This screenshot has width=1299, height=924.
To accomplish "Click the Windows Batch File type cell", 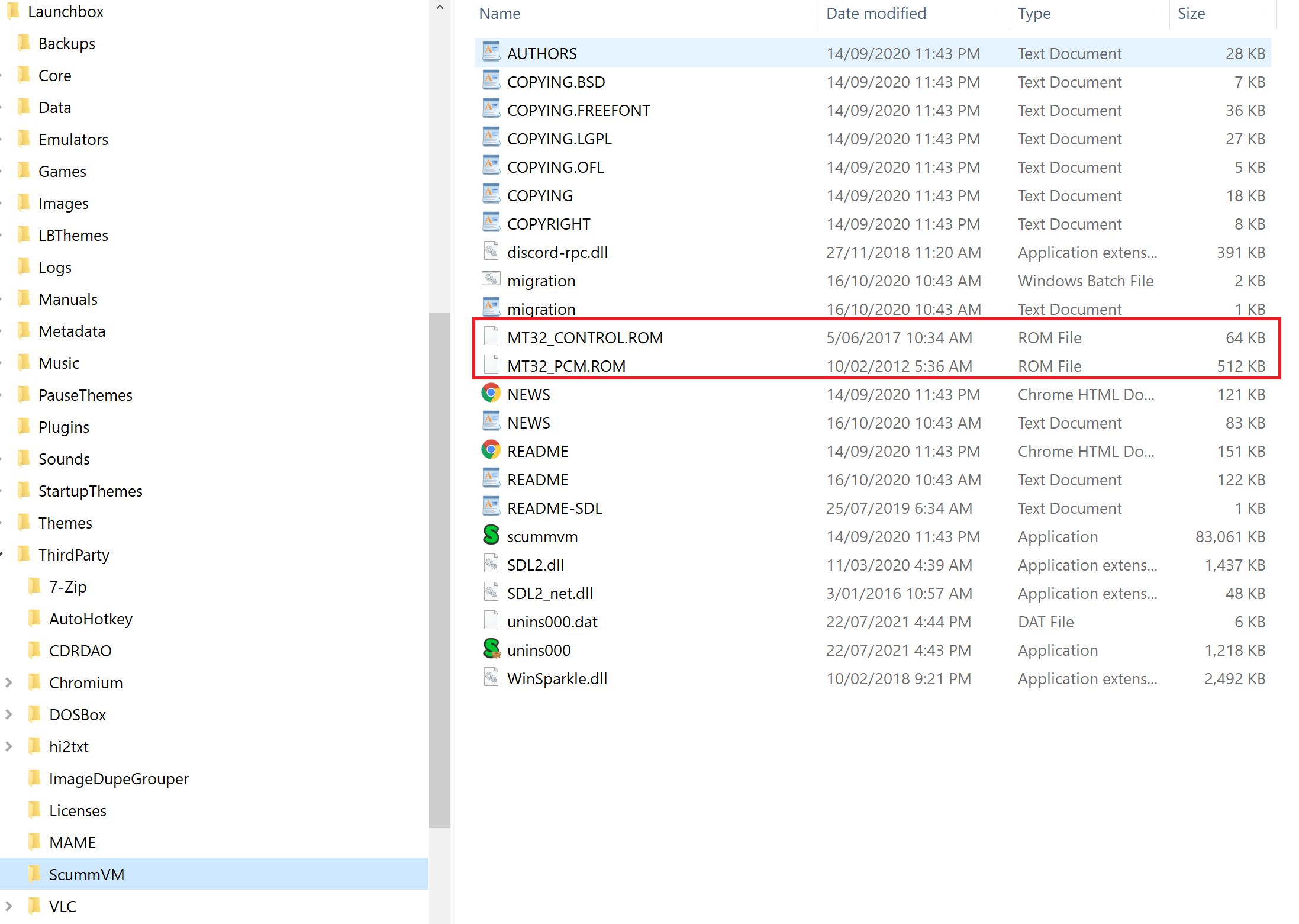I will (x=1085, y=281).
